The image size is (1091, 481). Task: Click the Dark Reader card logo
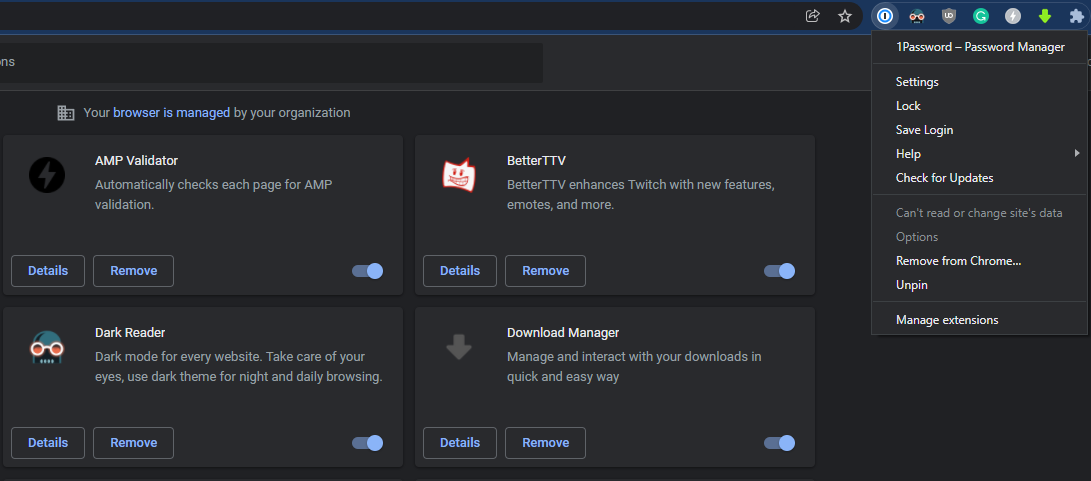47,347
